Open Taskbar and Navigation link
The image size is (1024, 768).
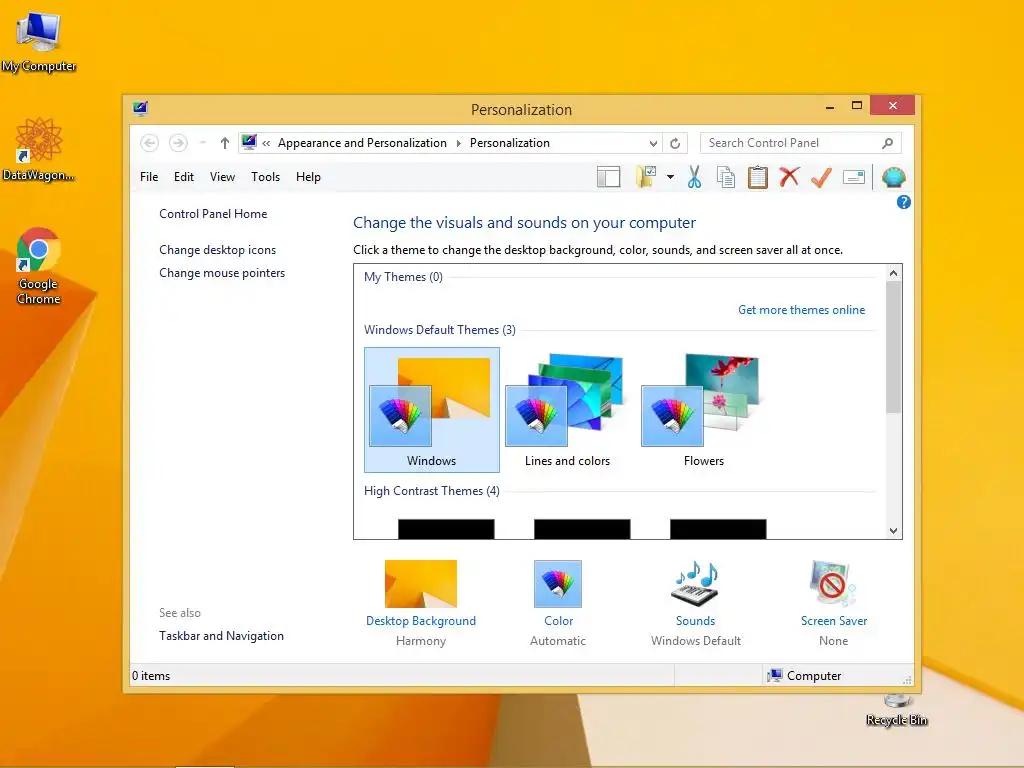tap(221, 636)
